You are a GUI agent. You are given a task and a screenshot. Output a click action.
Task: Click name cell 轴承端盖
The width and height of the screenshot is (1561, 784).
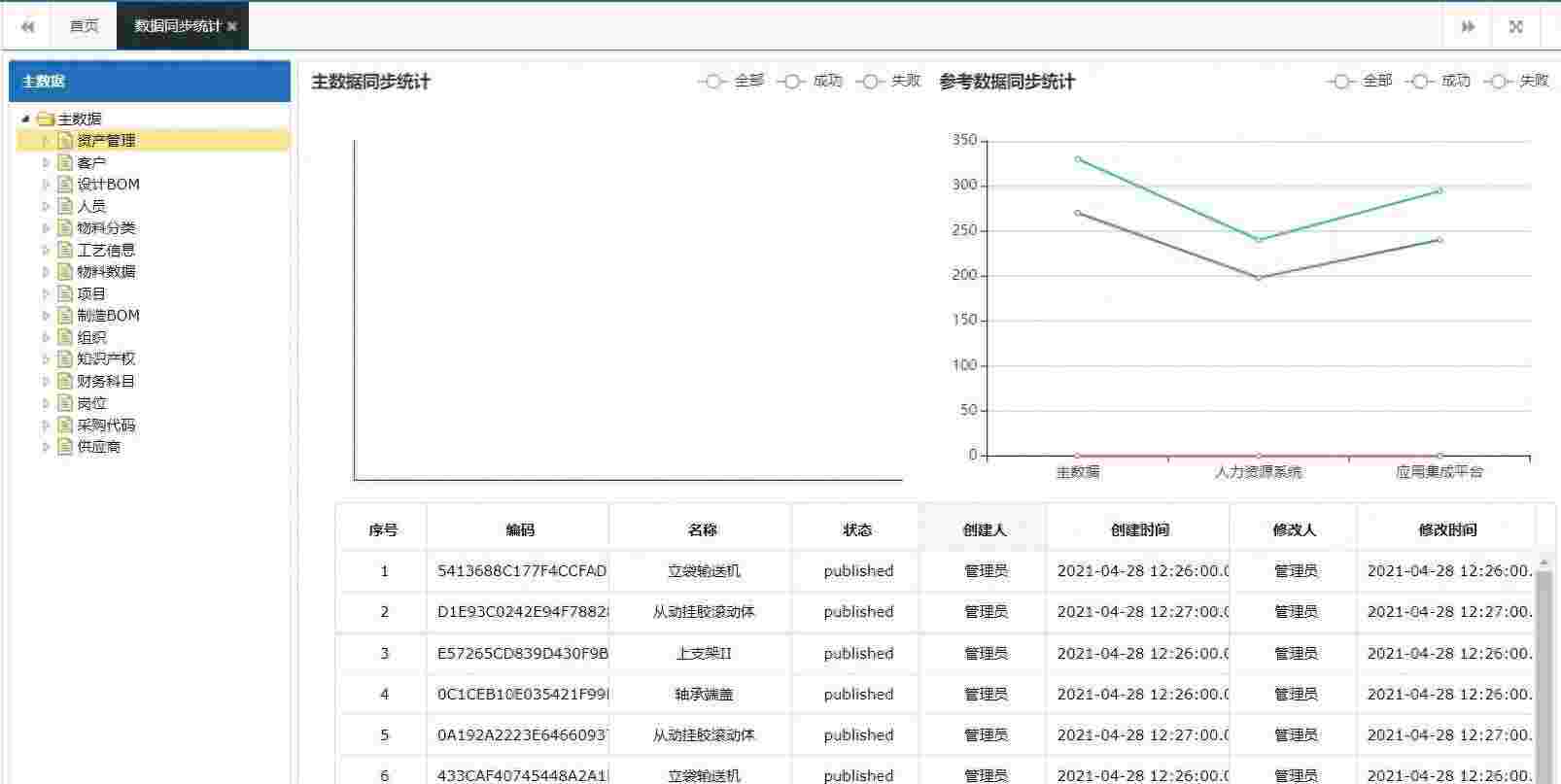click(703, 694)
